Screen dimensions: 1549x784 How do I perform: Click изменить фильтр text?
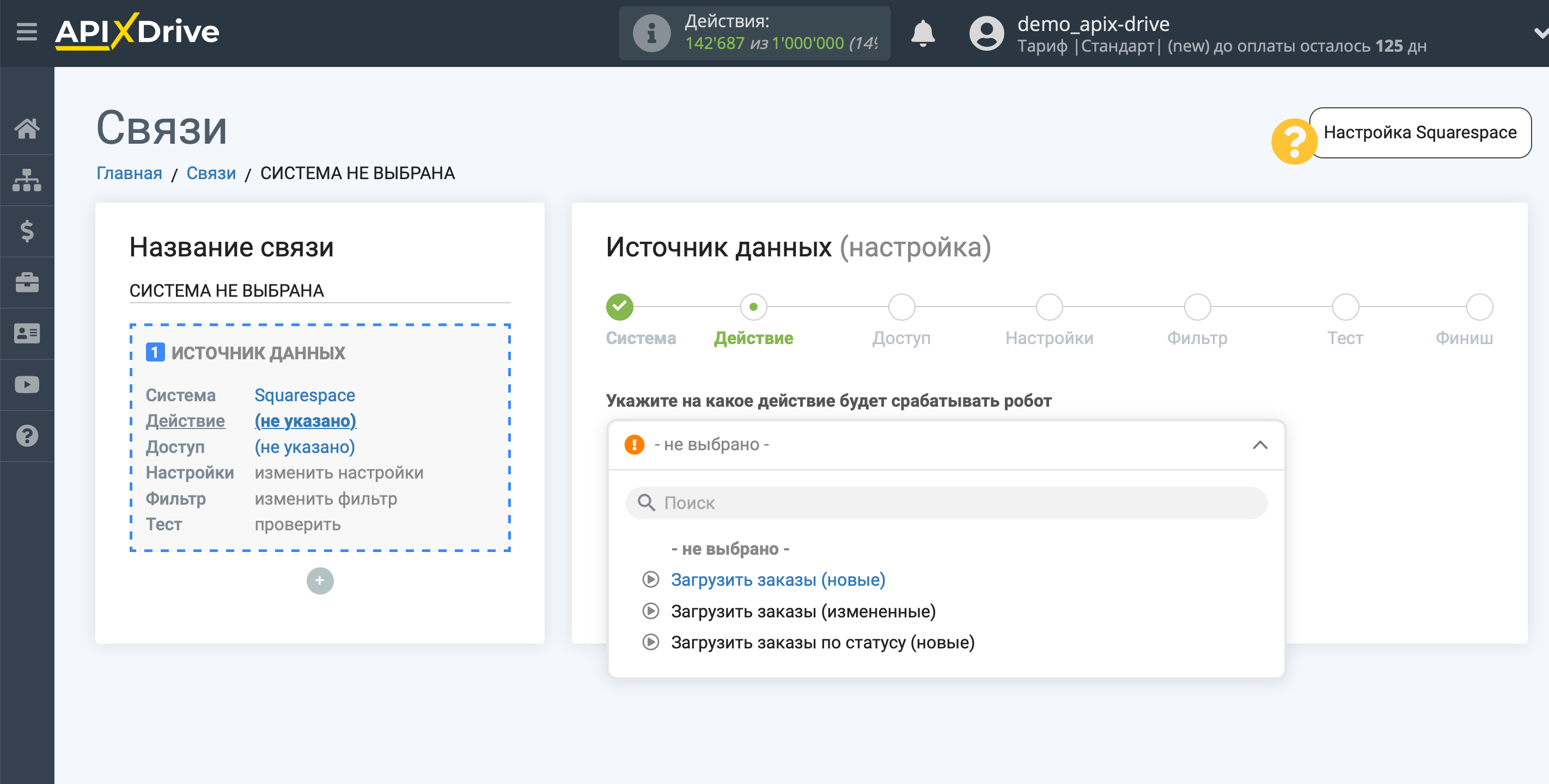click(x=325, y=498)
